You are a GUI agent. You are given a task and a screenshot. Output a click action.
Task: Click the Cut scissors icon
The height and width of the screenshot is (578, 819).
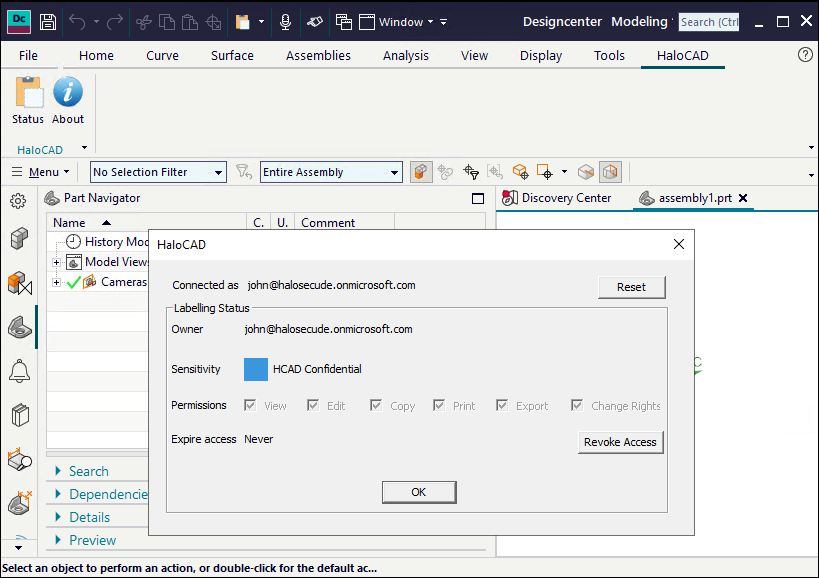[143, 22]
